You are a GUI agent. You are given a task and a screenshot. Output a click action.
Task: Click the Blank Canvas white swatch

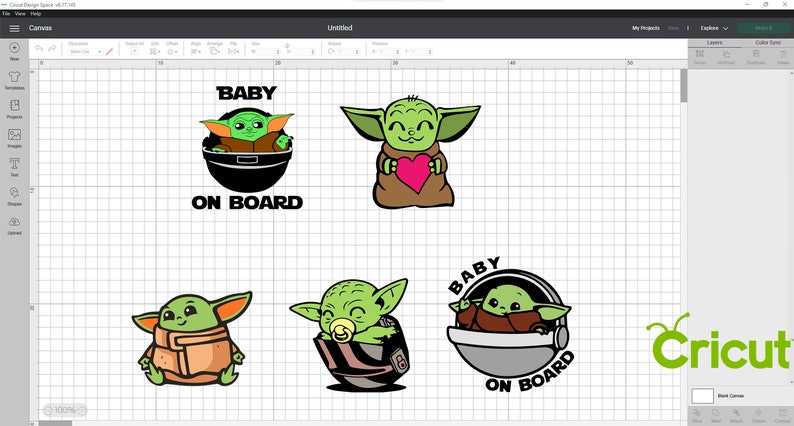(x=702, y=396)
